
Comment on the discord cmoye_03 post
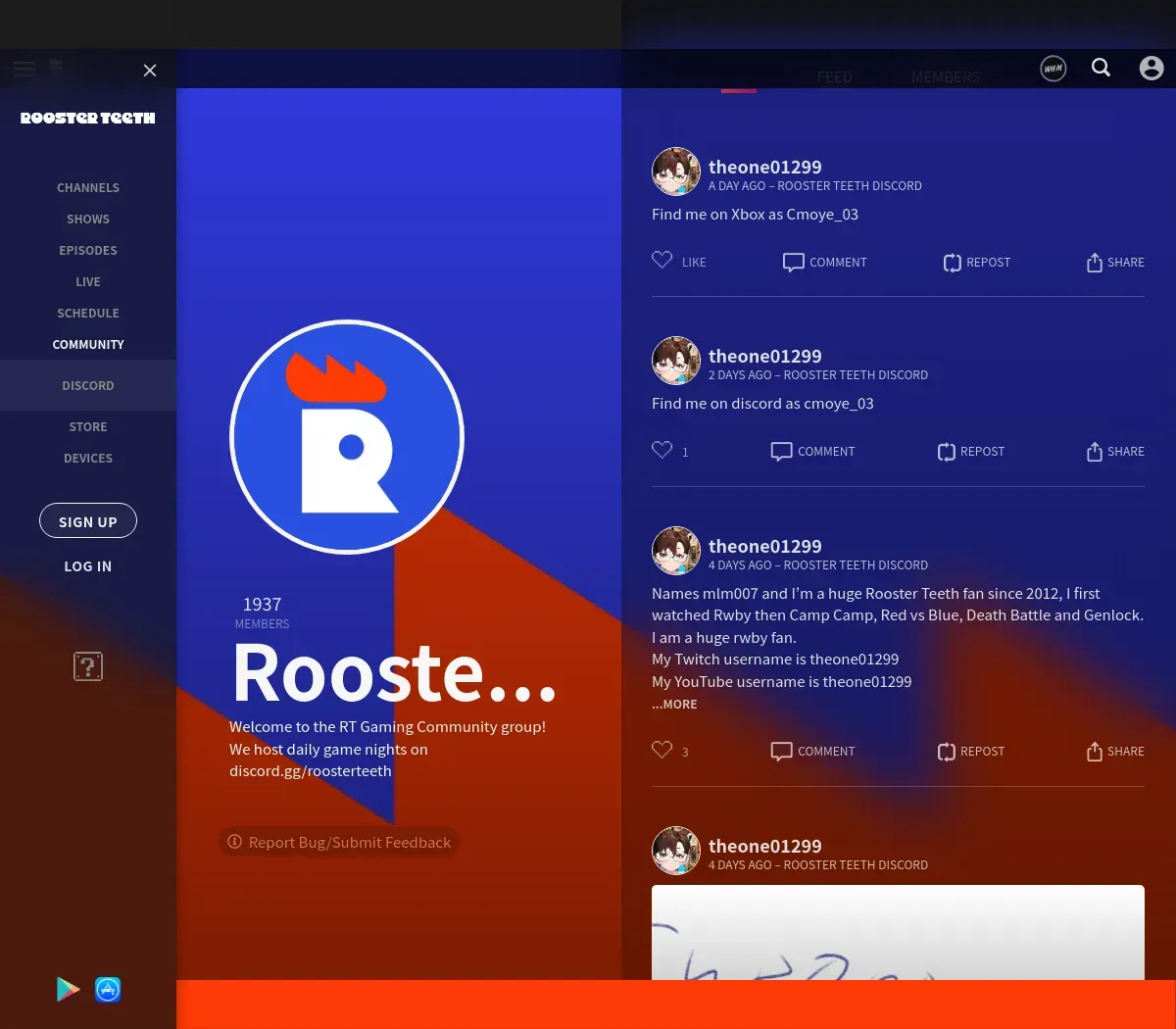pyautogui.click(x=813, y=451)
